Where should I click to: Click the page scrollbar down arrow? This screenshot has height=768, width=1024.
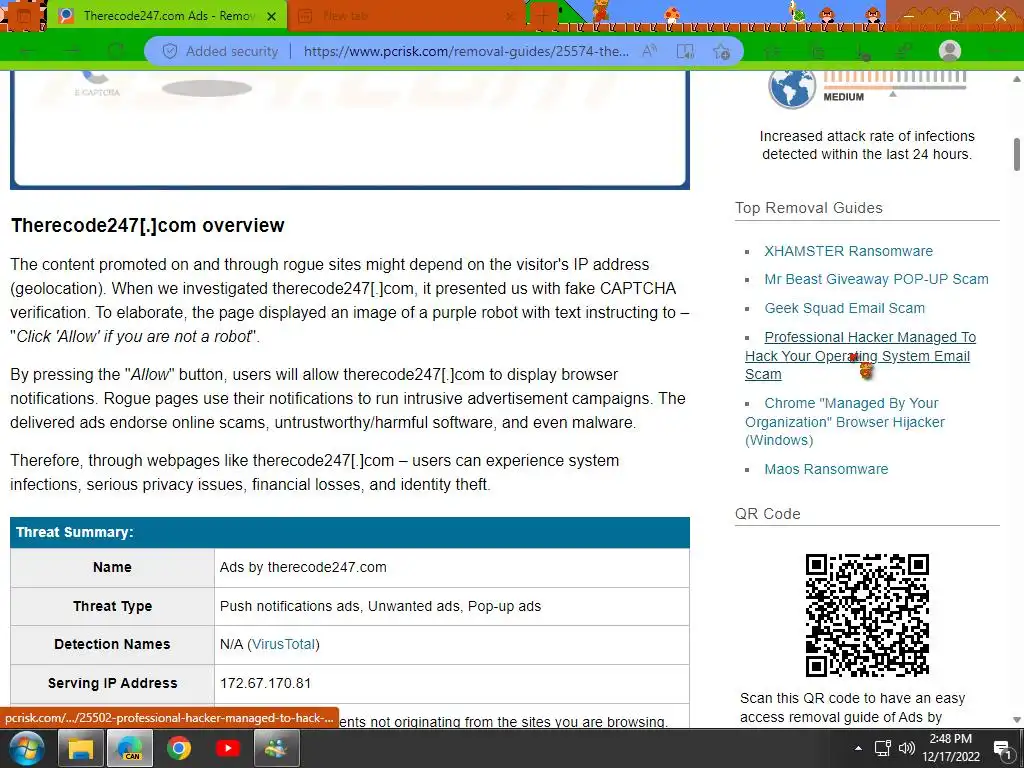pyautogui.click(x=1016, y=720)
